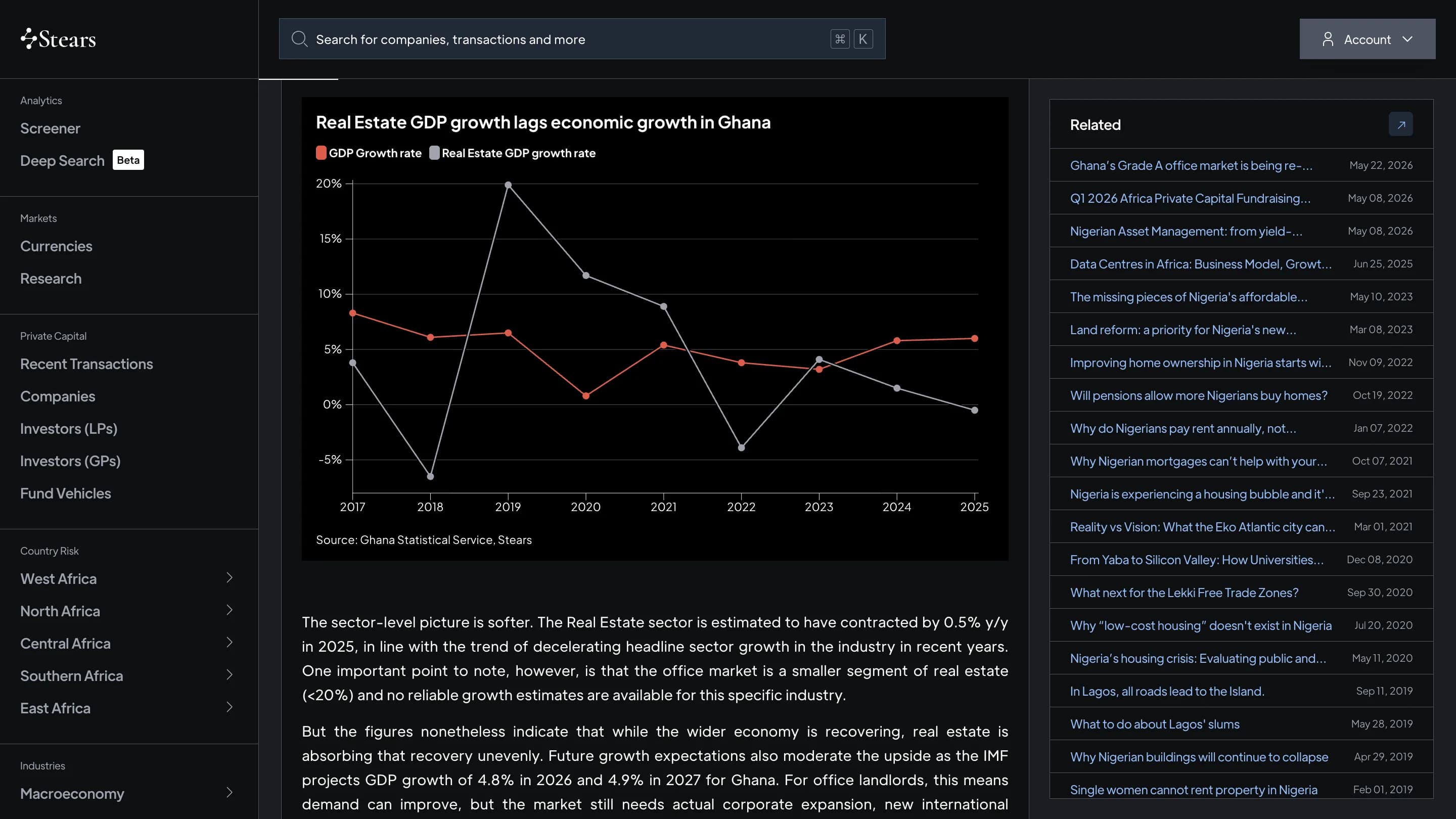This screenshot has width=1456, height=819.
Task: Go to Research
Action: pos(51,279)
